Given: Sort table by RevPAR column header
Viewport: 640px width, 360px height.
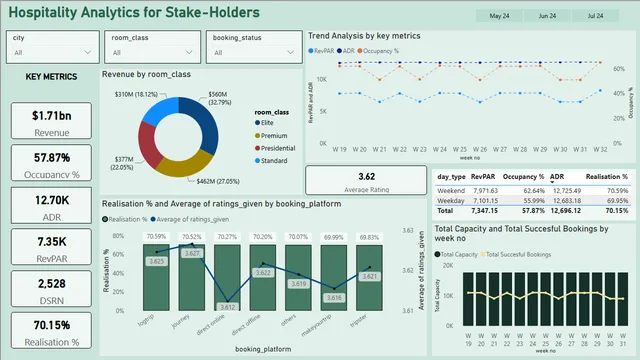Looking at the screenshot, I should pos(483,177).
